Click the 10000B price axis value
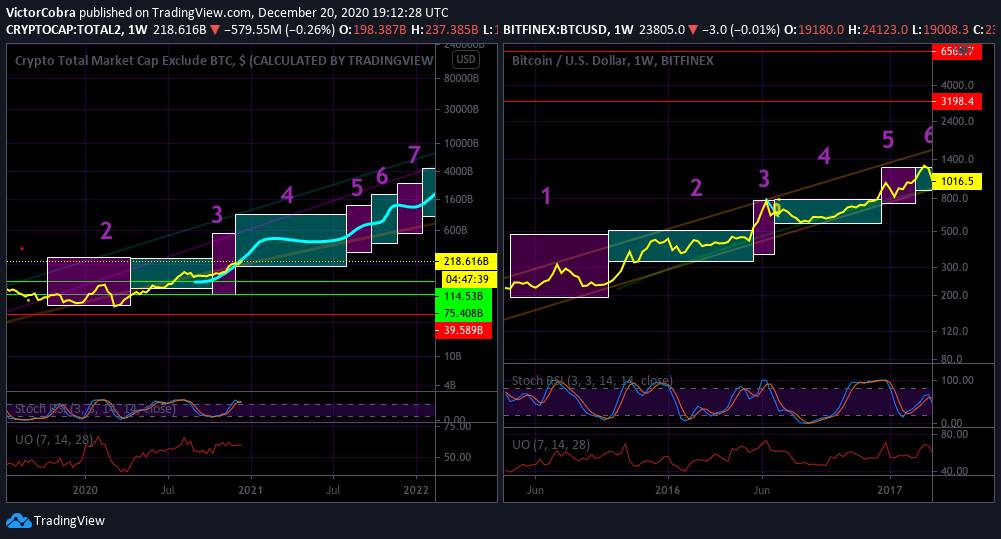Viewport: 1001px width, 539px height. click(x=462, y=143)
